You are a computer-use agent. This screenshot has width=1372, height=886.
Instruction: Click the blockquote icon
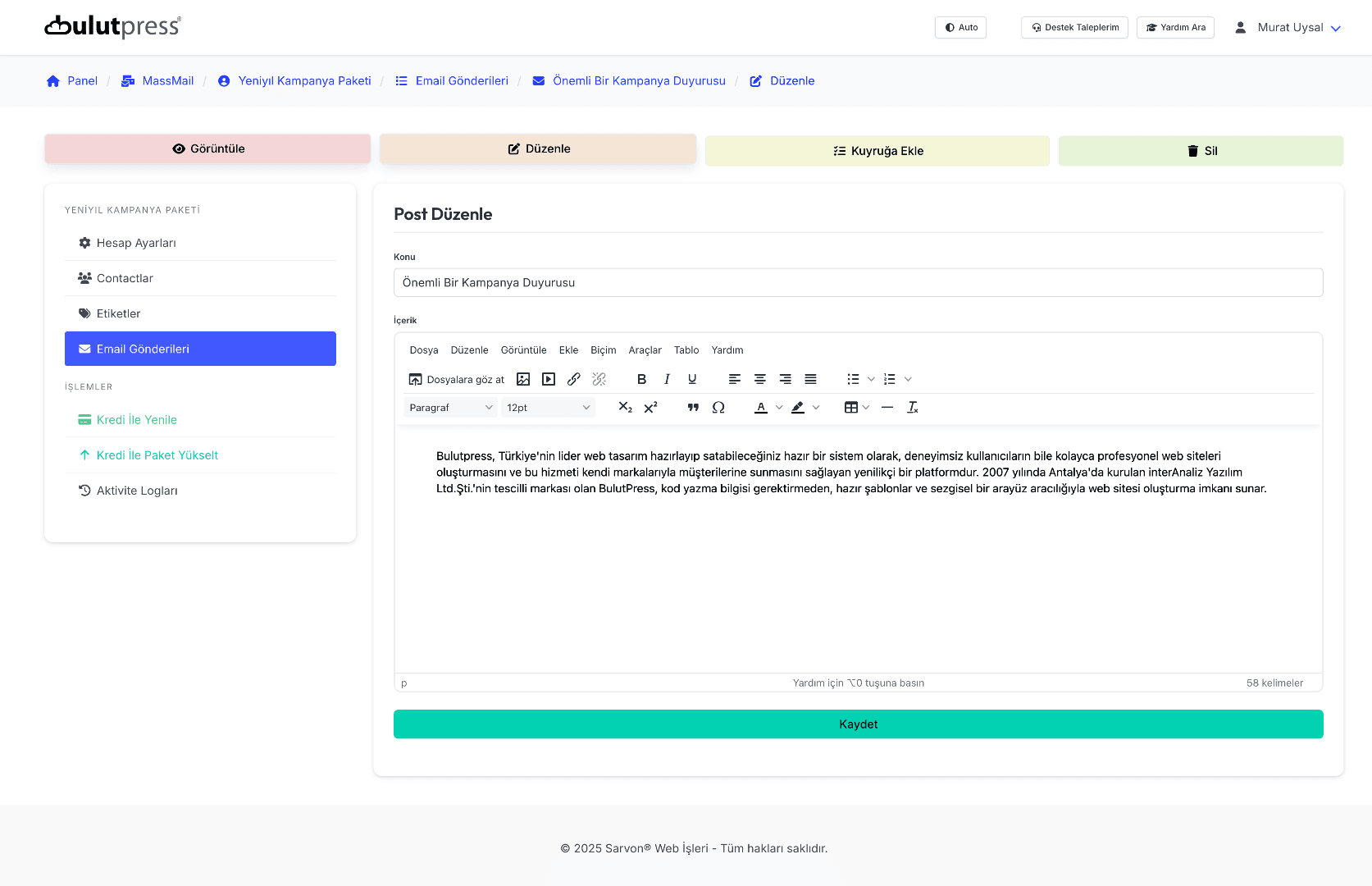pyautogui.click(x=693, y=408)
